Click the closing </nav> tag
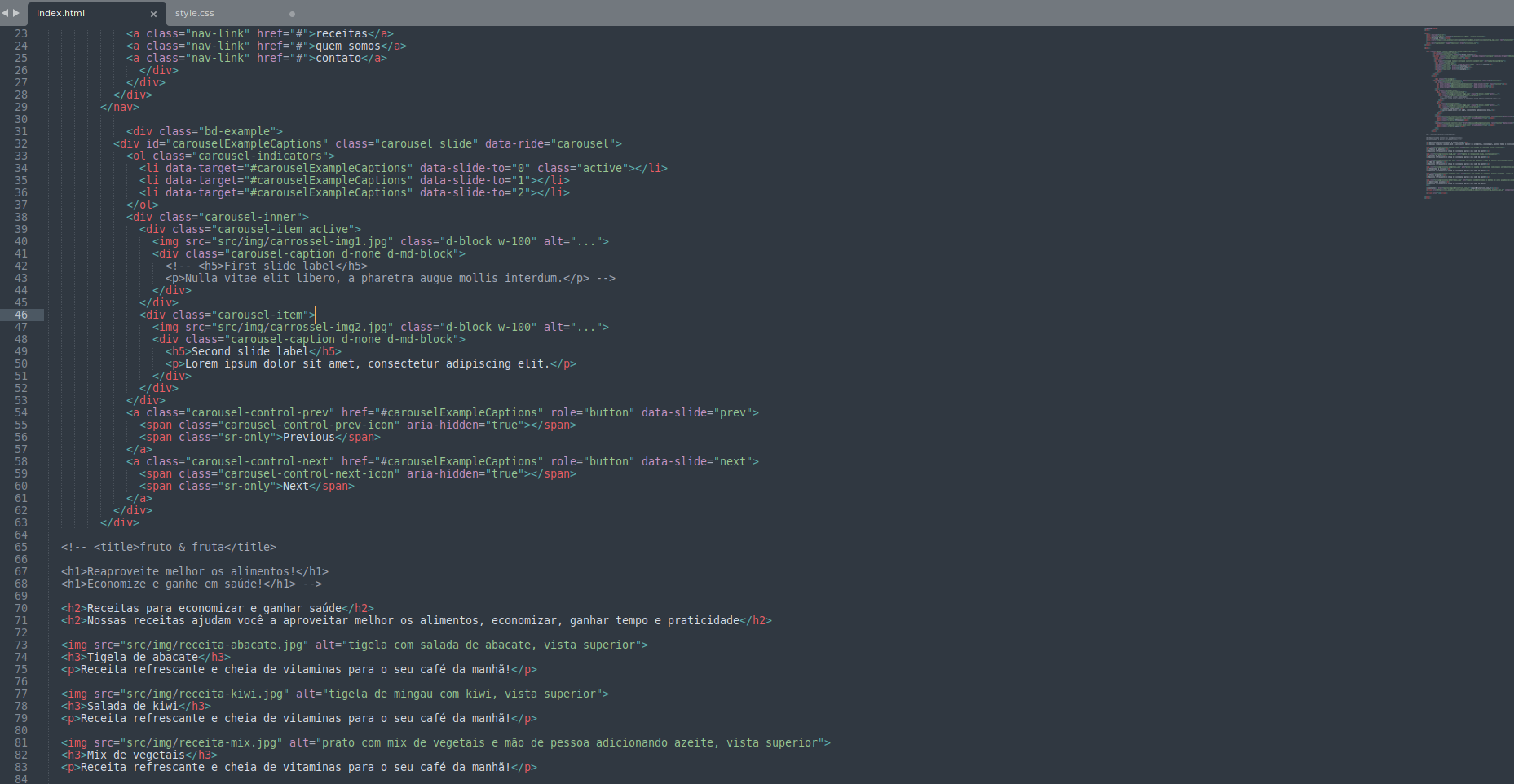1514x784 pixels. (120, 107)
